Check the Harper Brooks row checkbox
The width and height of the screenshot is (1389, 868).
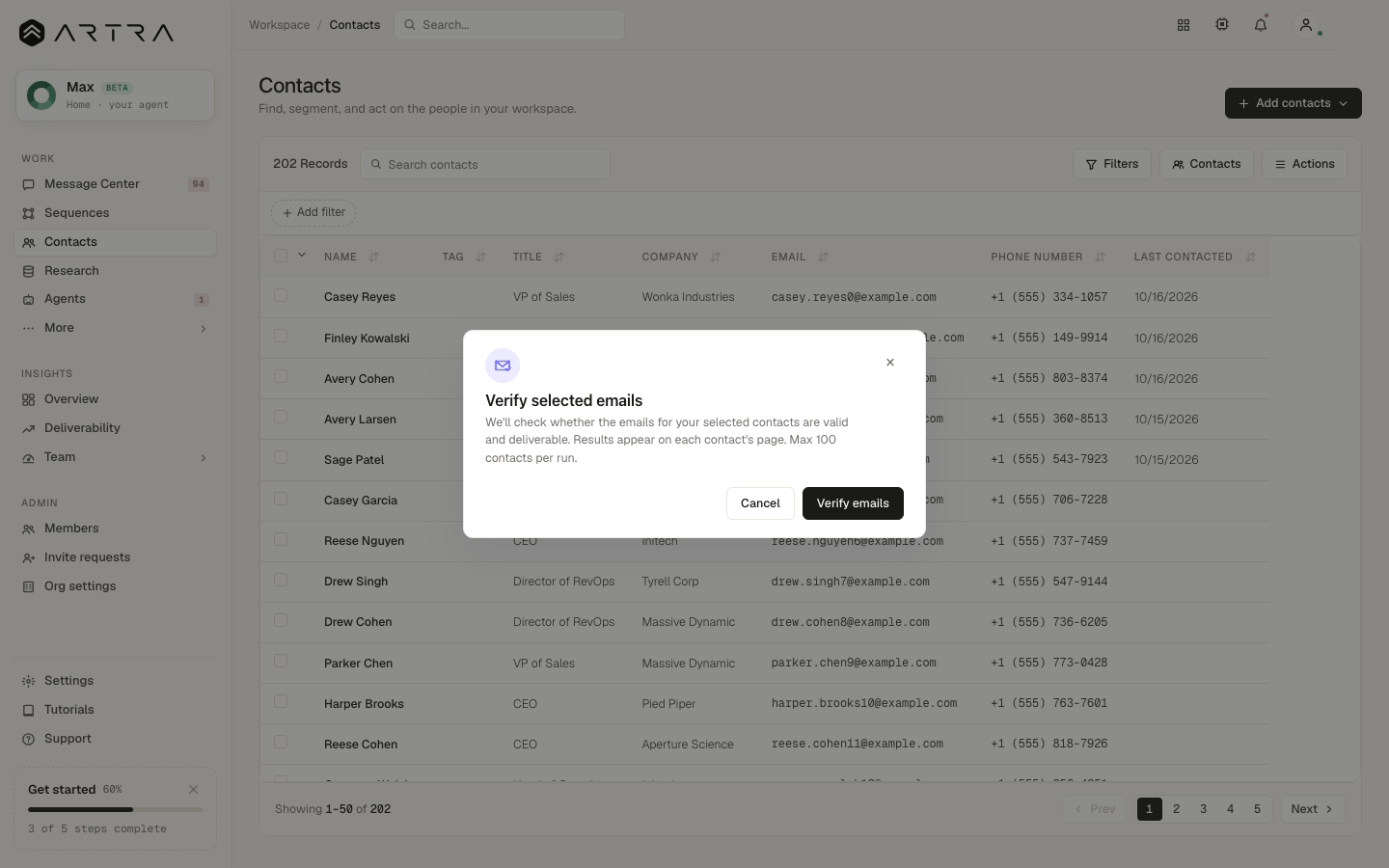[x=281, y=702]
